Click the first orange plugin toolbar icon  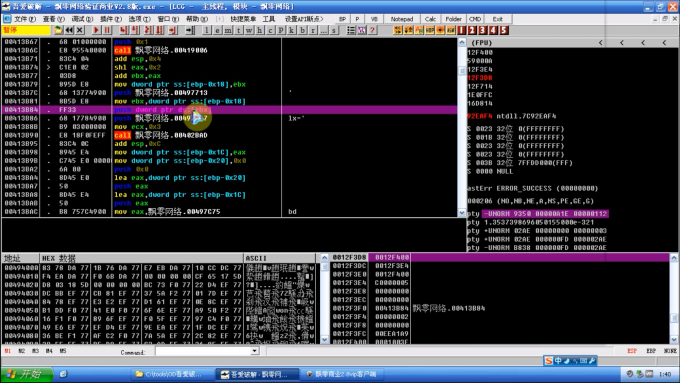point(398,30)
